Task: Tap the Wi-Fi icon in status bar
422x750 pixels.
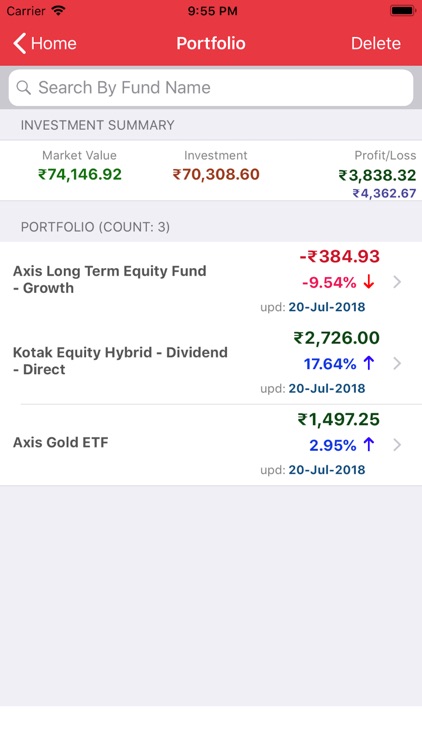Action: (x=59, y=11)
